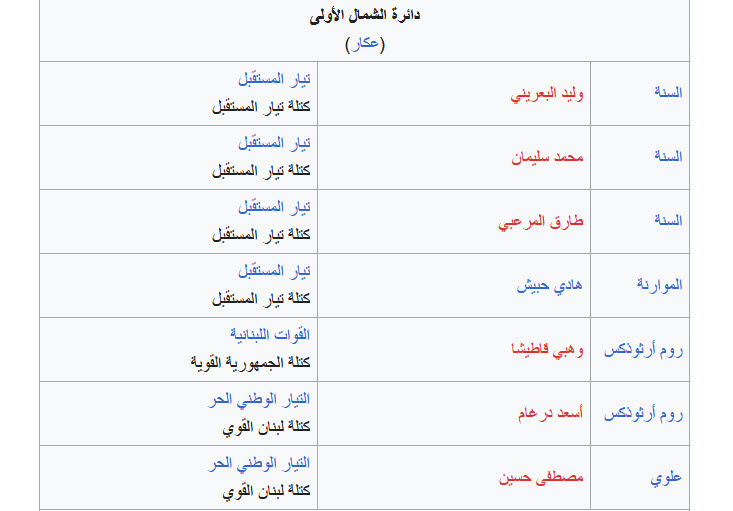Open مصطفى حسين red link
Screen dimensions: 733x511
tap(541, 477)
